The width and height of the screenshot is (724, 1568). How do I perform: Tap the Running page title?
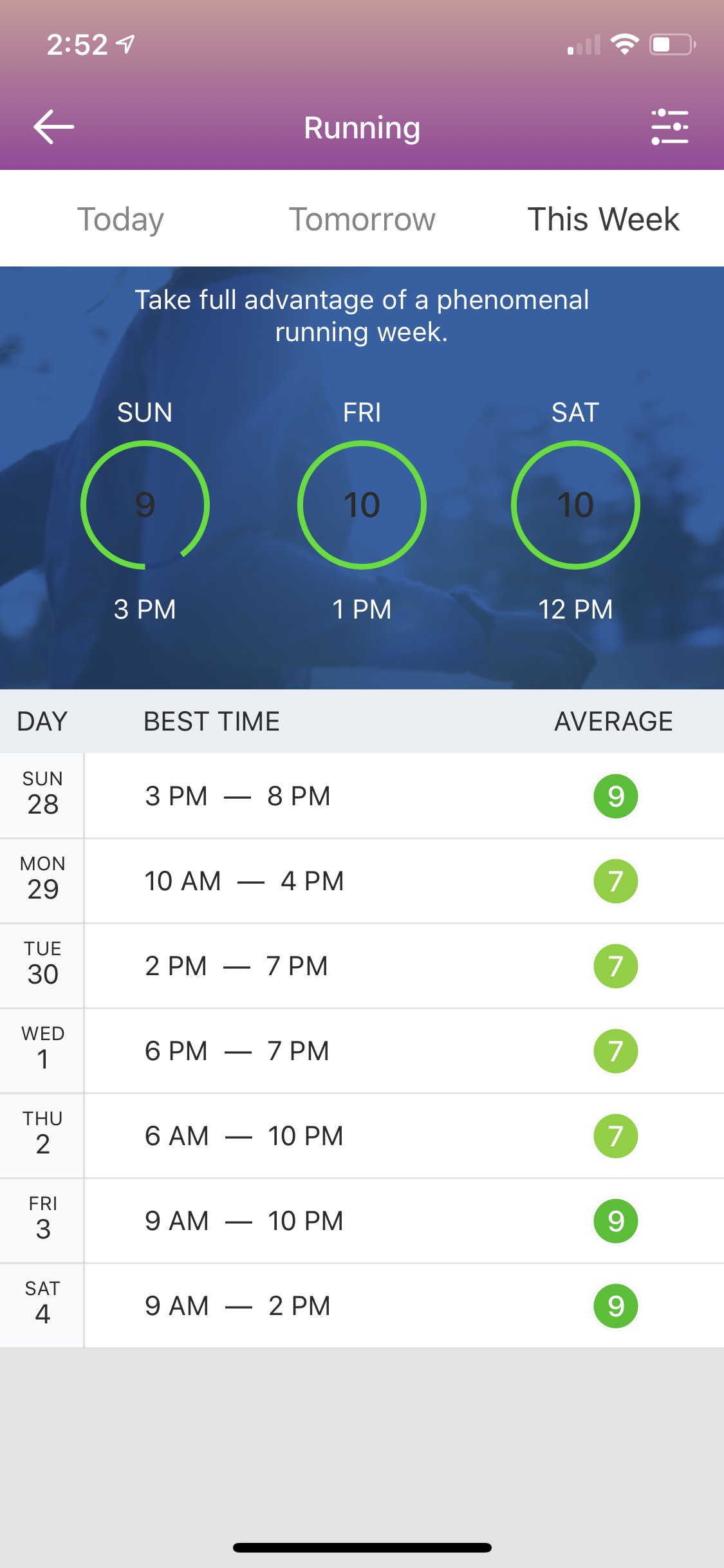tap(362, 127)
